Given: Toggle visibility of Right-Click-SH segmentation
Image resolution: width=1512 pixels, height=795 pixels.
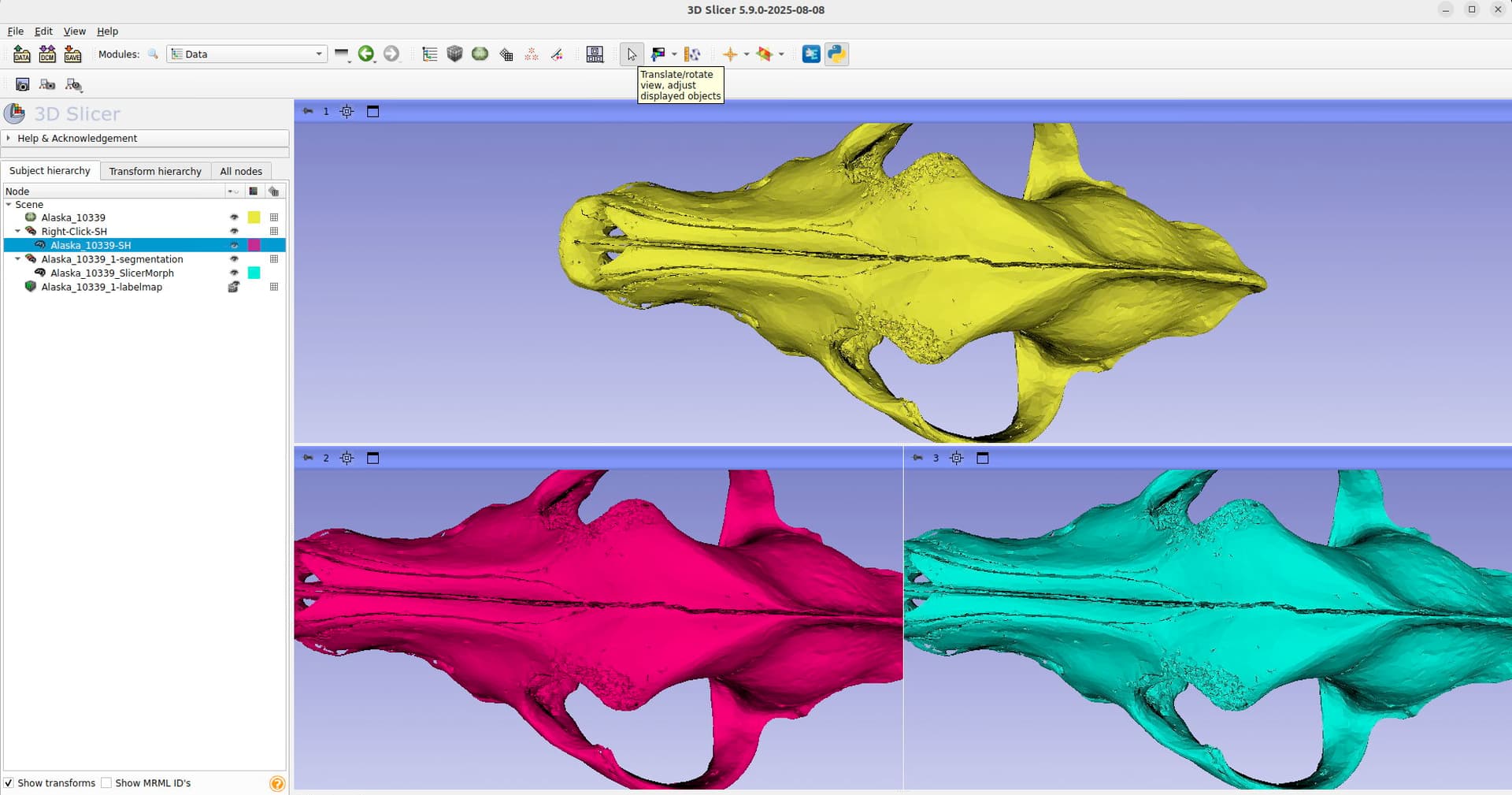Looking at the screenshot, I should [x=234, y=232].
